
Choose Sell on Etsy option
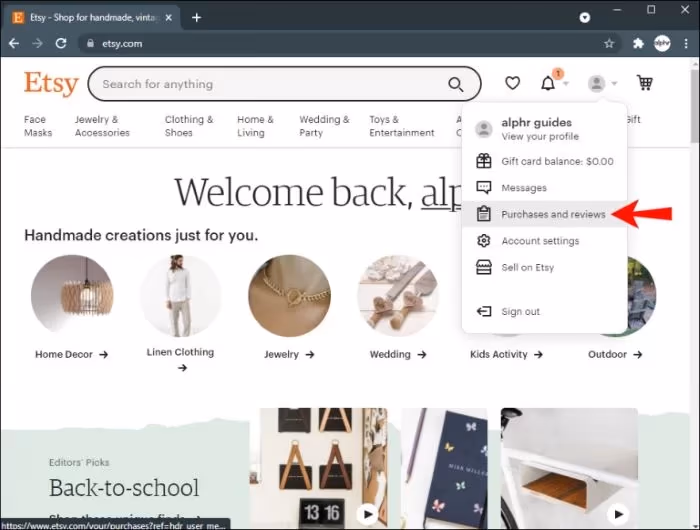[x=527, y=268]
